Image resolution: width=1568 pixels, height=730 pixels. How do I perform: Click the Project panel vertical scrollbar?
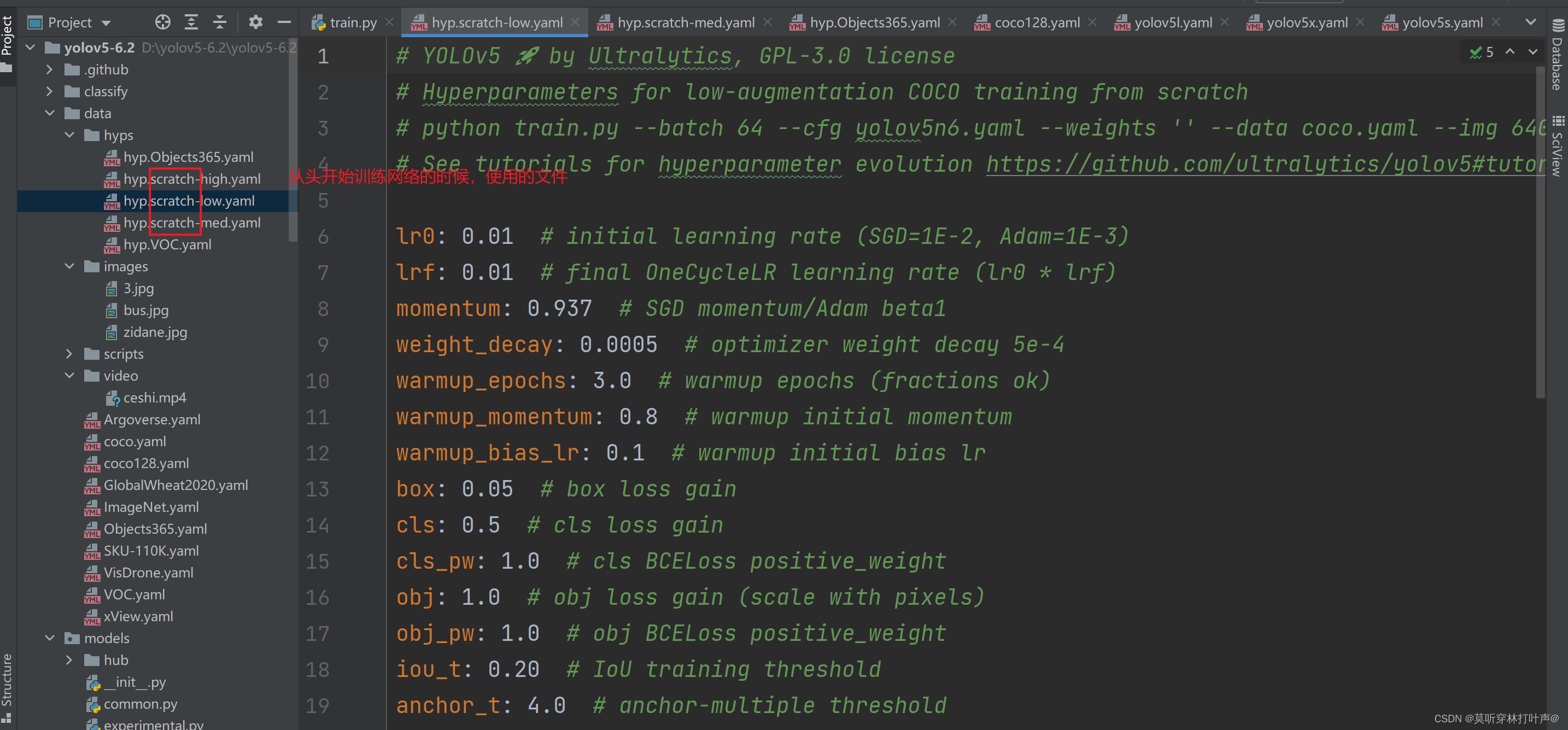tap(293, 140)
